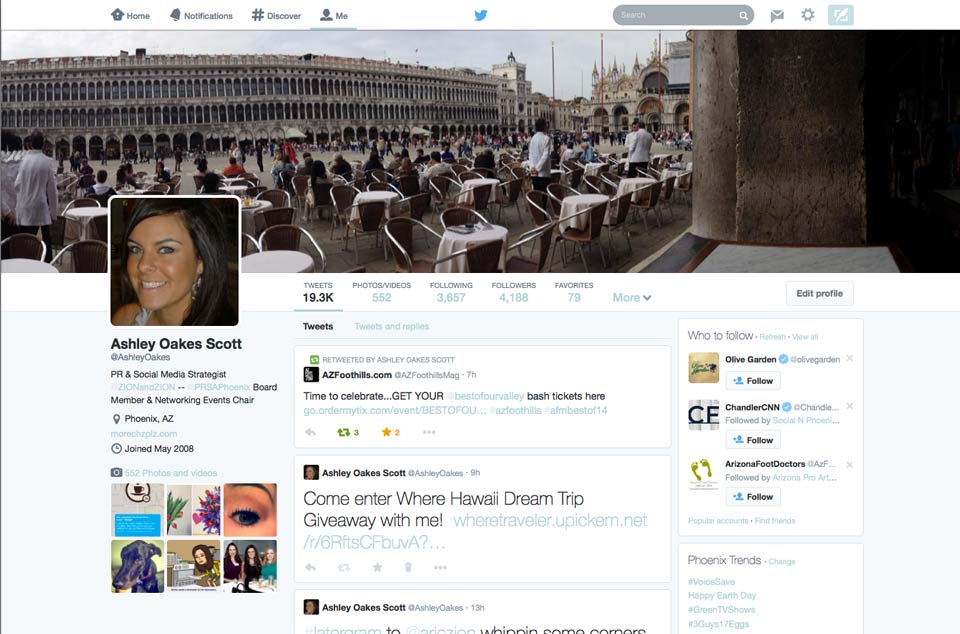
Task: Open the three women photo thumbnail
Action: [x=250, y=566]
